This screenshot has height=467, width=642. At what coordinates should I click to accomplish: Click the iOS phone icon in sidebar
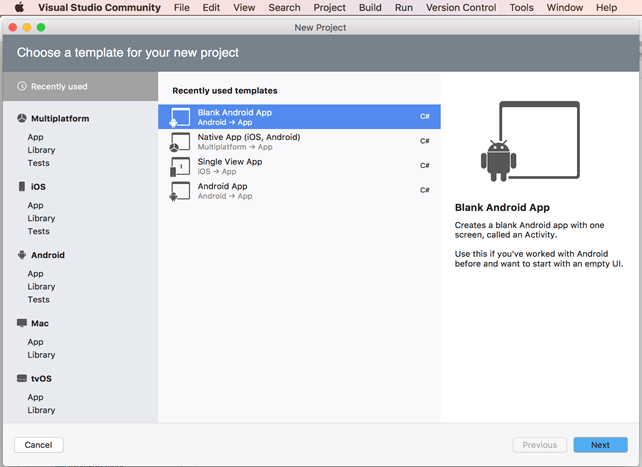tap(22, 187)
